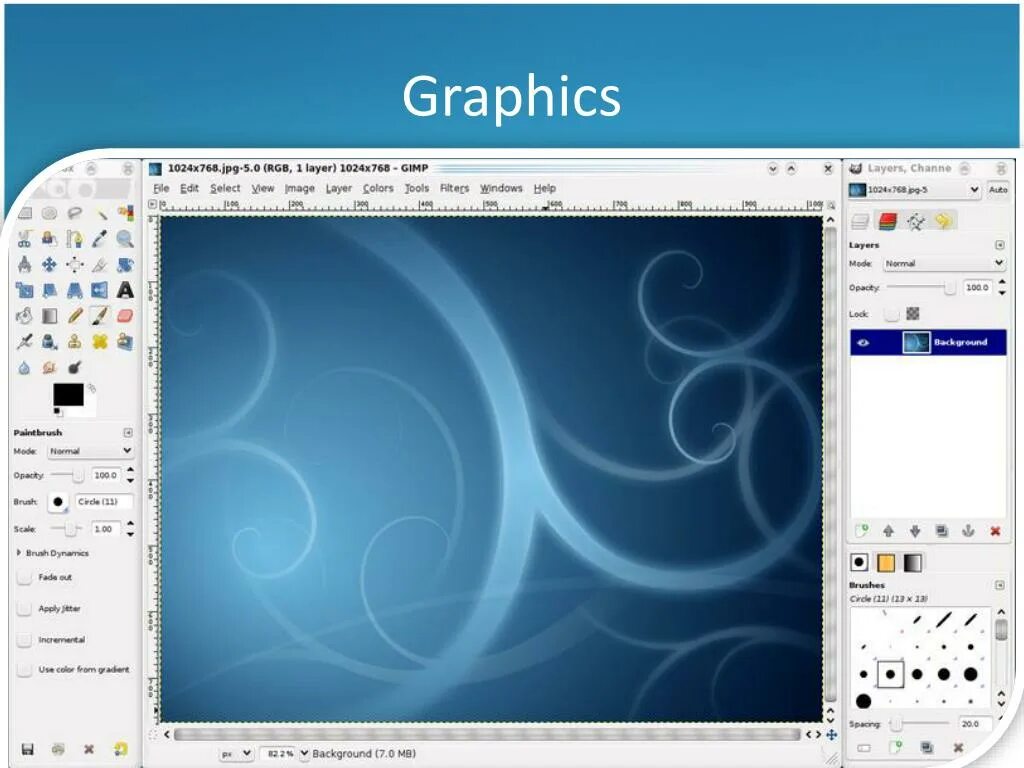Screen dimensions: 1024x768
Task: Select the Color Picker tool
Action: (100, 238)
